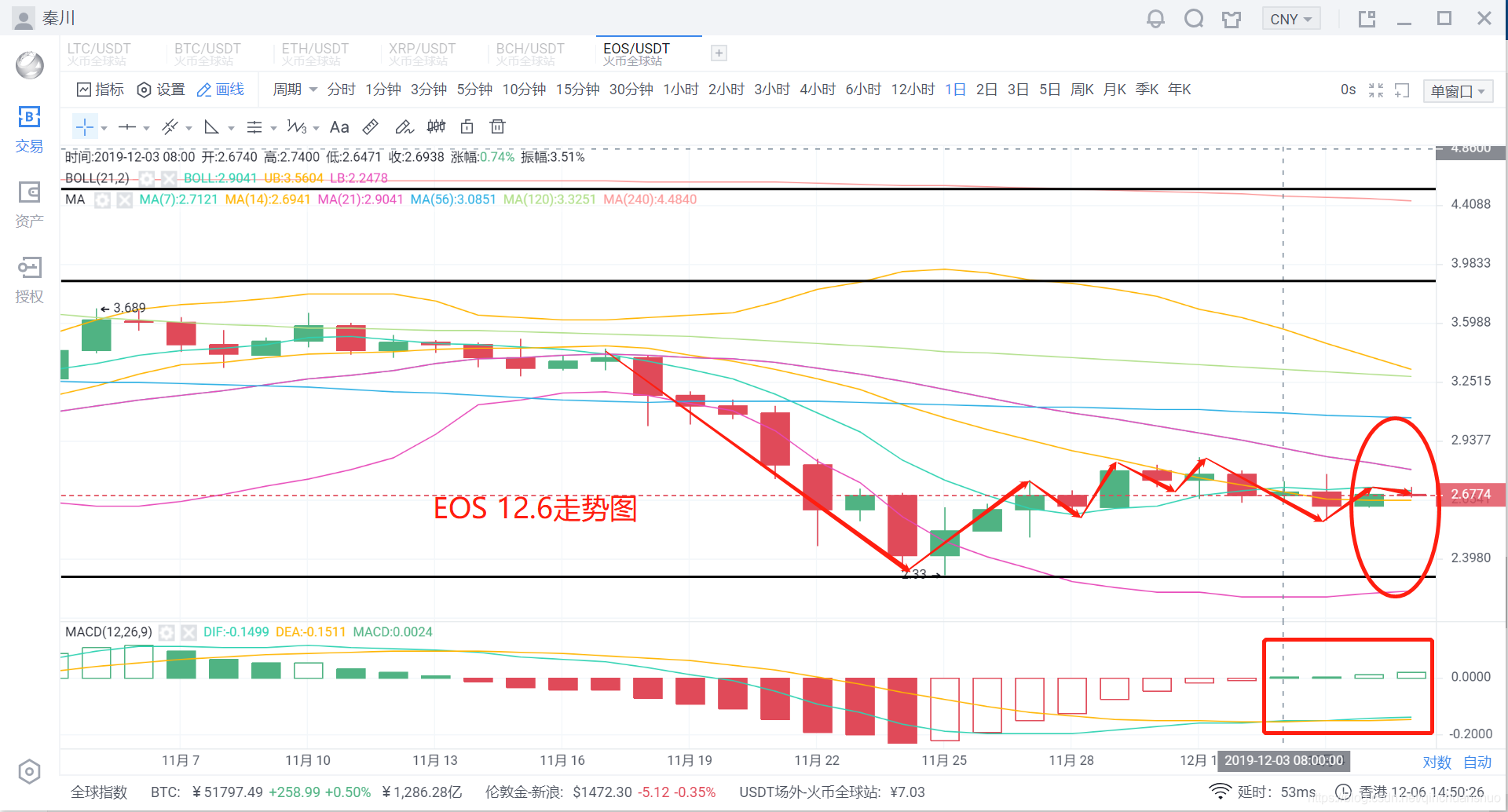Click the trash can delete drawings icon

pyautogui.click(x=497, y=126)
